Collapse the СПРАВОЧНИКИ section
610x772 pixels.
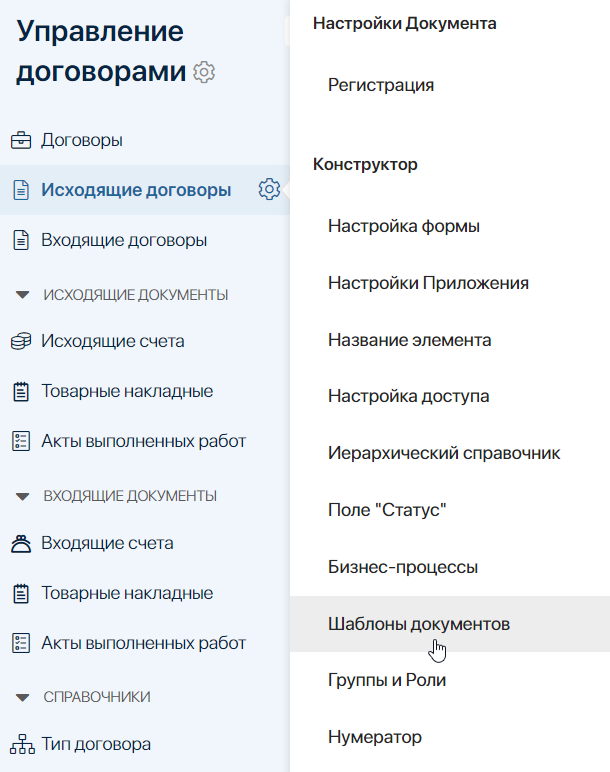point(23,697)
